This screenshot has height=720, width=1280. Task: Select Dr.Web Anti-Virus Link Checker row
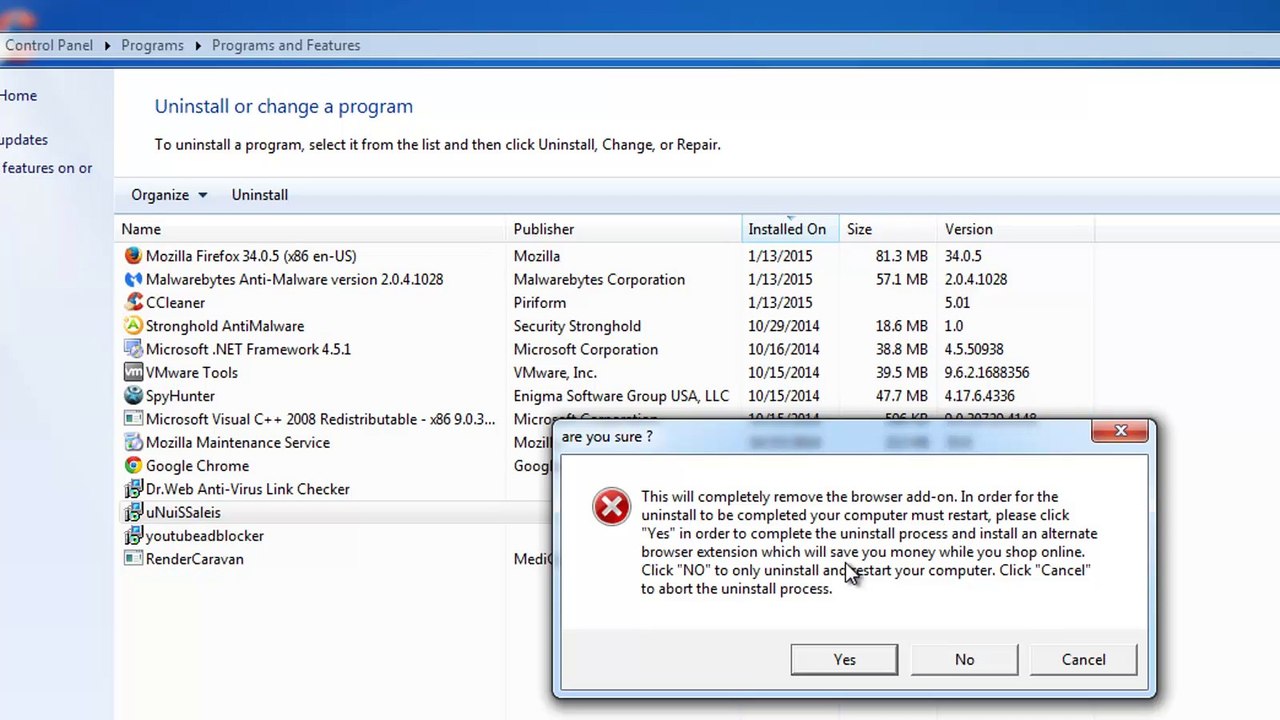click(x=248, y=489)
